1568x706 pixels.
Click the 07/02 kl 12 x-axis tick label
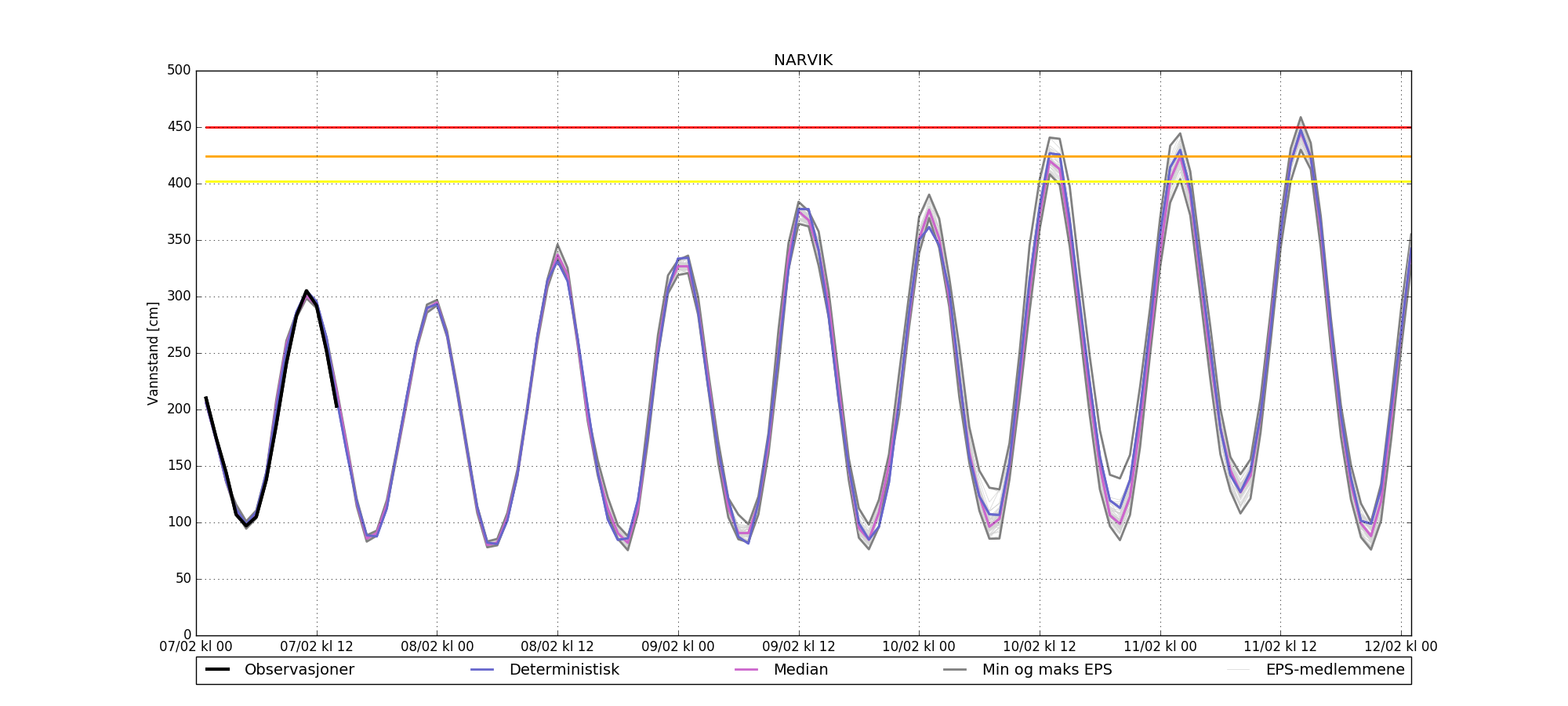click(x=317, y=647)
